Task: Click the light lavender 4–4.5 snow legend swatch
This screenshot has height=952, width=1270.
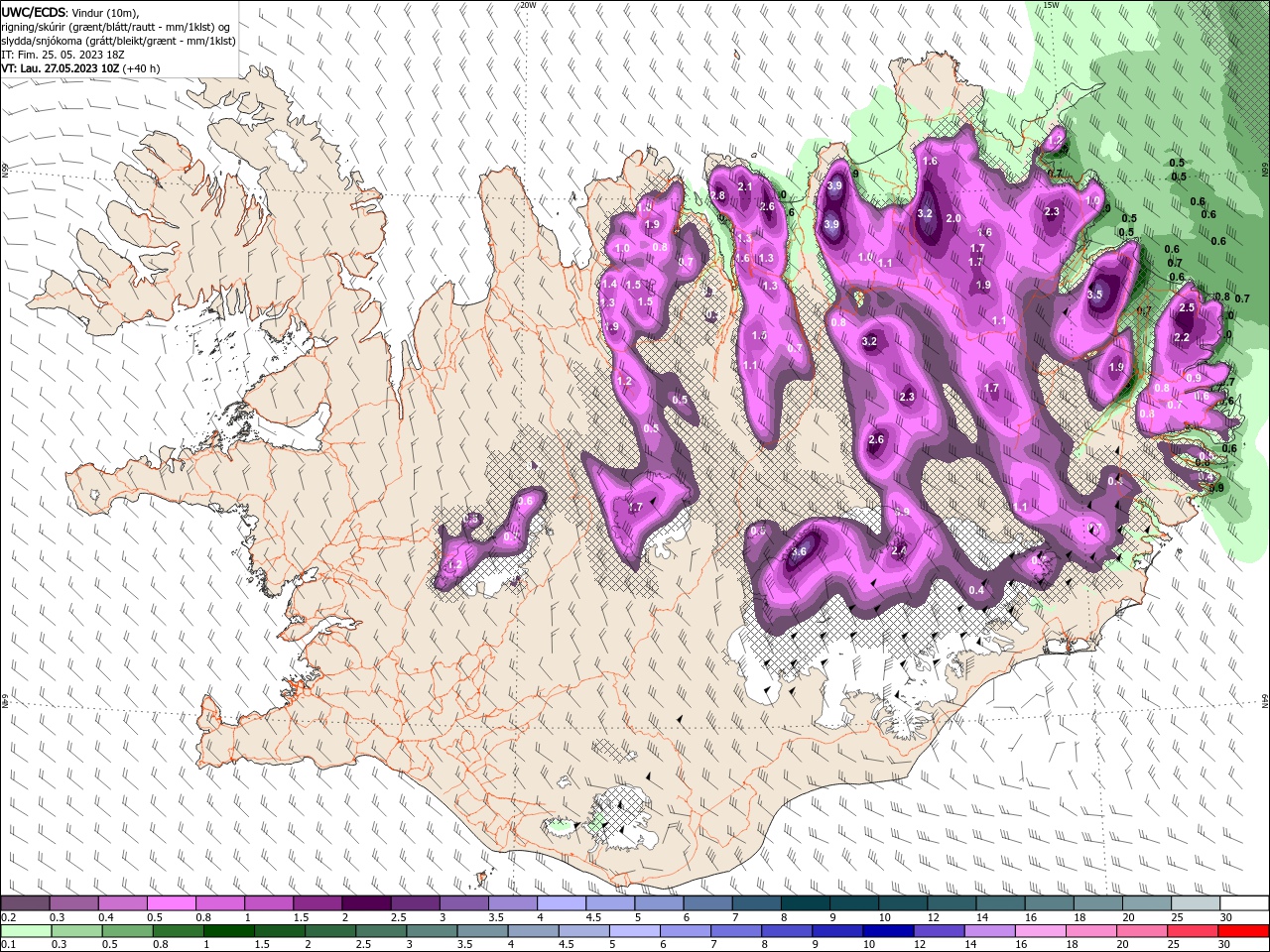Action: click(562, 903)
